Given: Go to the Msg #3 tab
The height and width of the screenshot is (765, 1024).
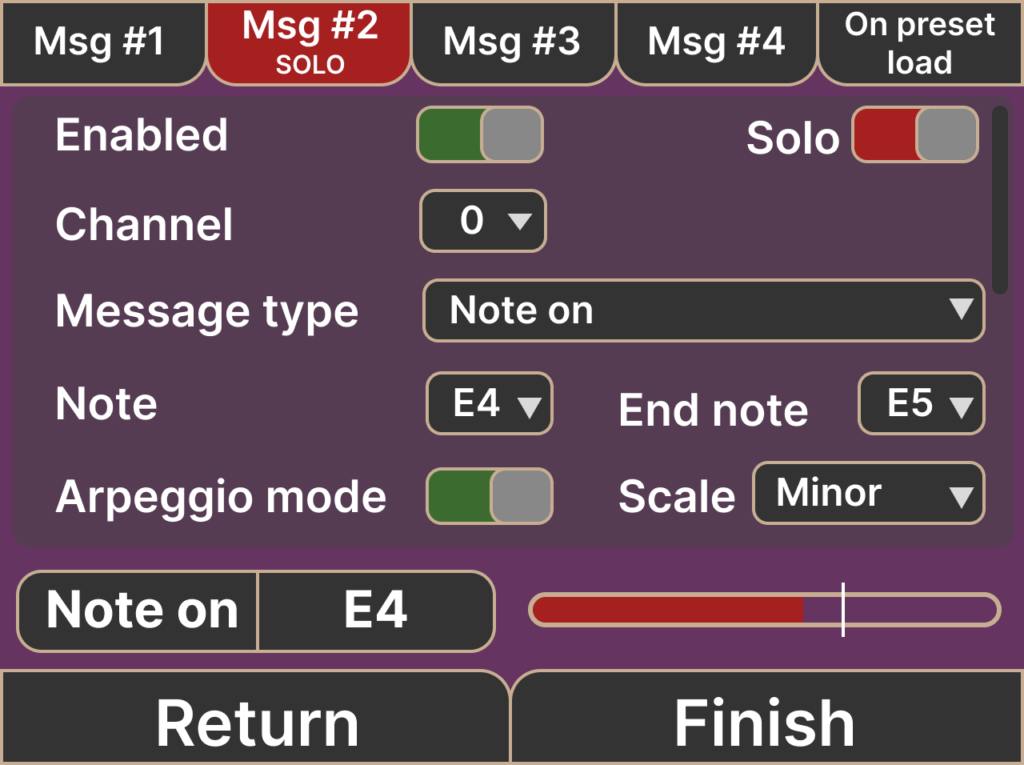Looking at the screenshot, I should pos(512,42).
